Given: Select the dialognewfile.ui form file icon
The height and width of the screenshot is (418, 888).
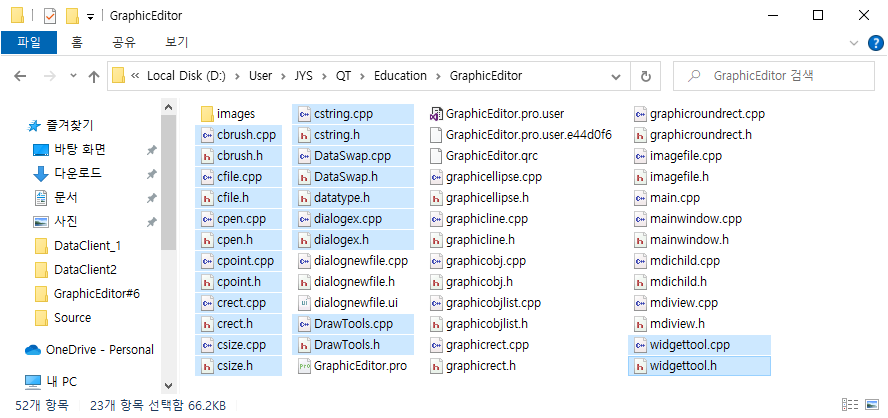Looking at the screenshot, I should pyautogui.click(x=304, y=303).
